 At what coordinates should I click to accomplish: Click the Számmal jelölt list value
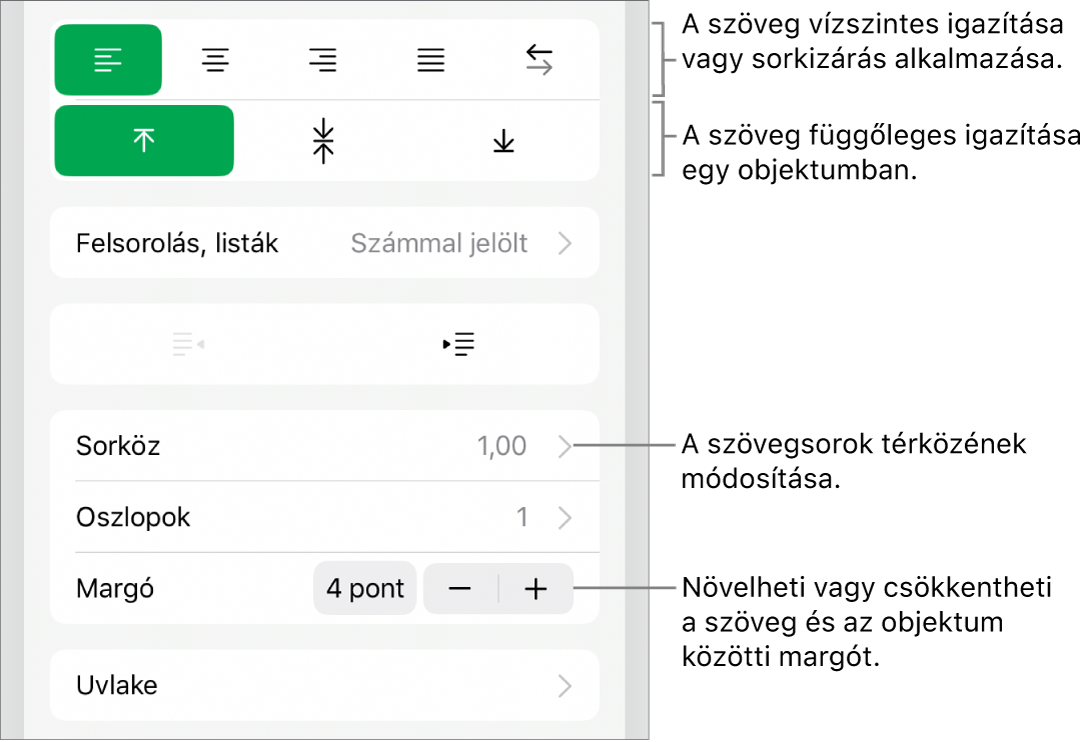click(x=439, y=244)
